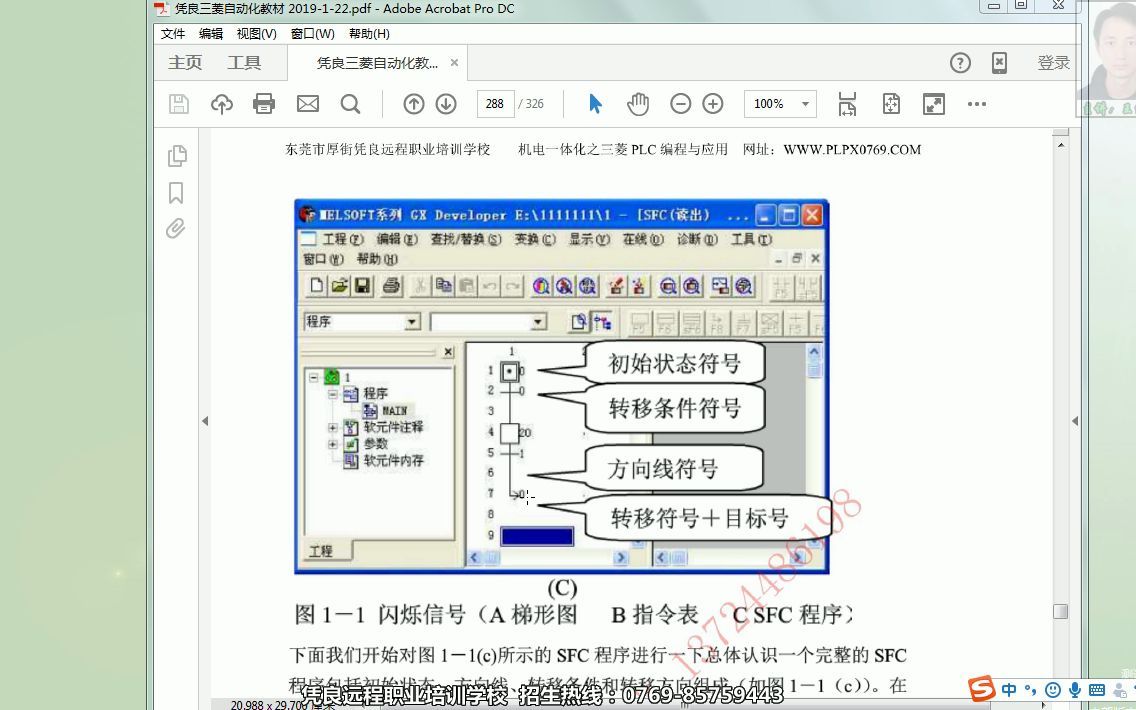Email the PDF via the envelope icon

[307, 103]
